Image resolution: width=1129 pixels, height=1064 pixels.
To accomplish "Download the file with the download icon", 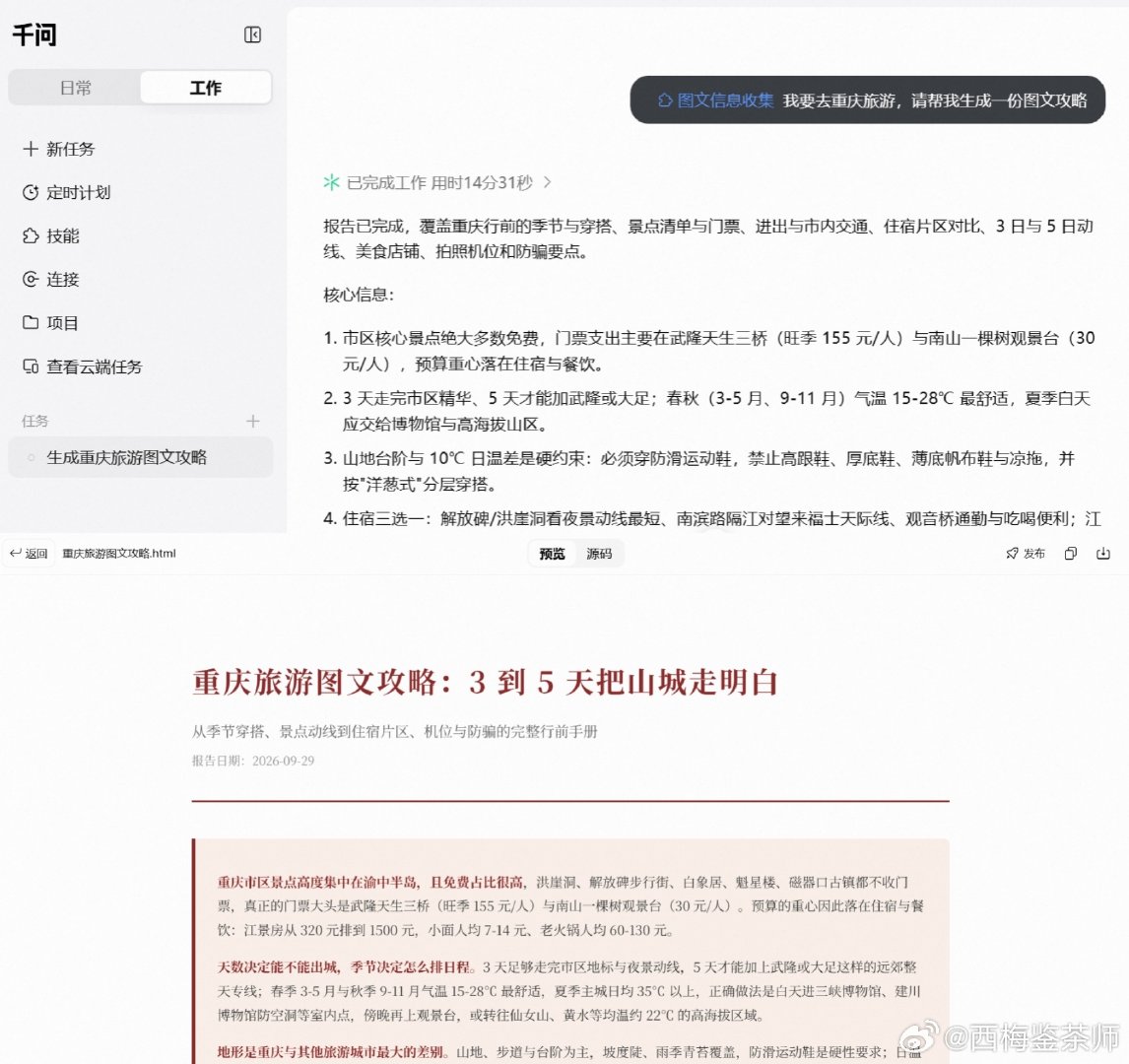I will pos(1103,553).
